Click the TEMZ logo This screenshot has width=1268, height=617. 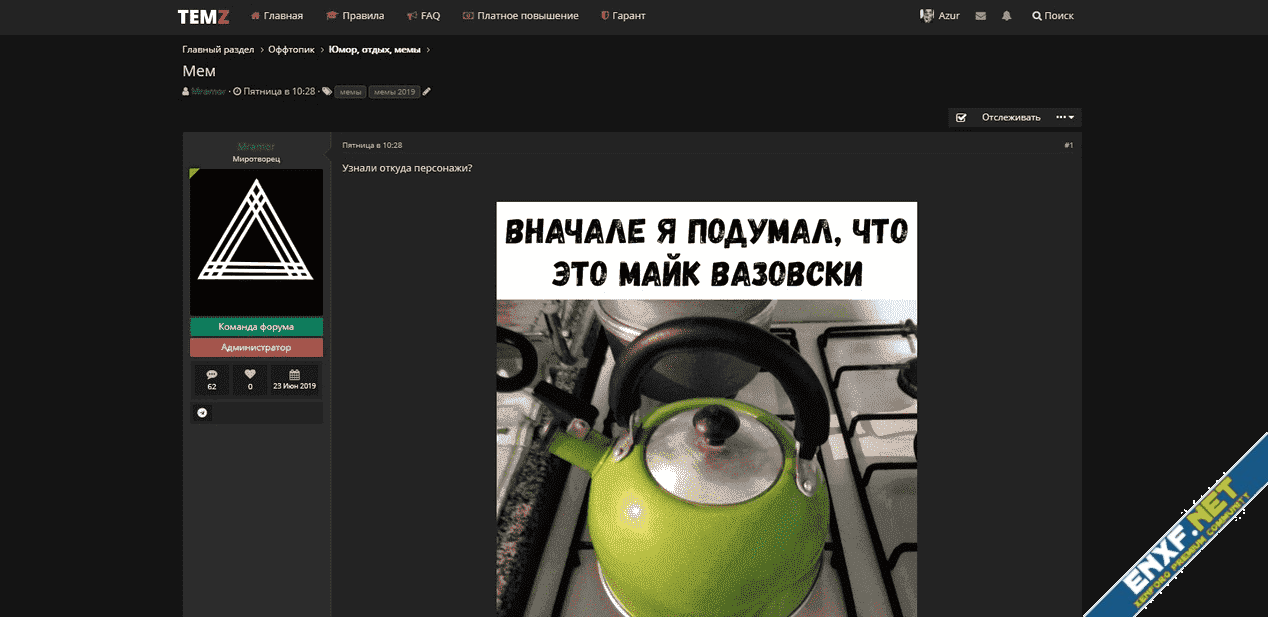[x=203, y=16]
